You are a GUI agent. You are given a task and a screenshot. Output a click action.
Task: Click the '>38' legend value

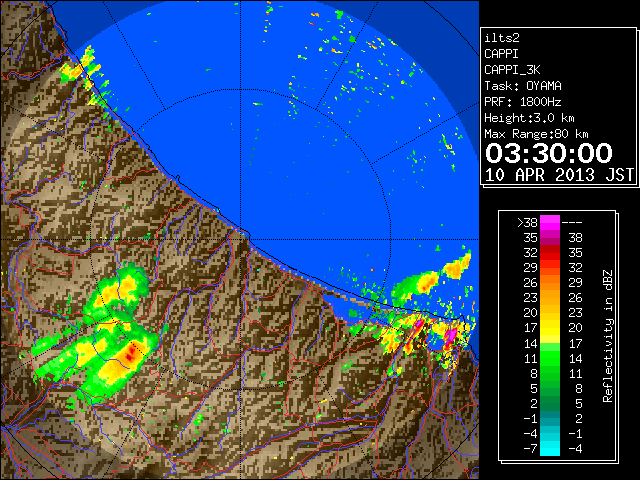527,222
